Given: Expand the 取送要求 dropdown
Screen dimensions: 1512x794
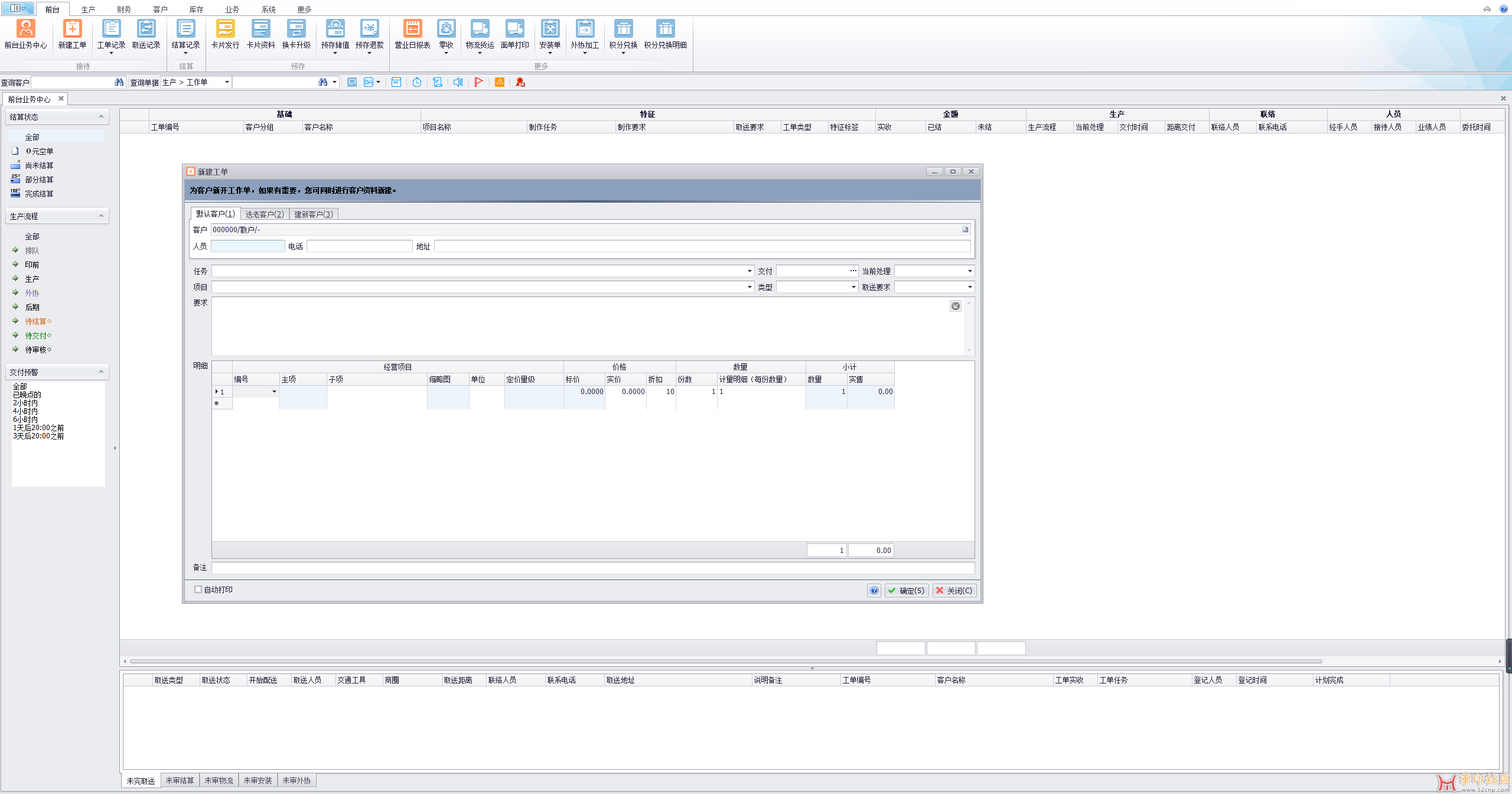Looking at the screenshot, I should click(969, 287).
